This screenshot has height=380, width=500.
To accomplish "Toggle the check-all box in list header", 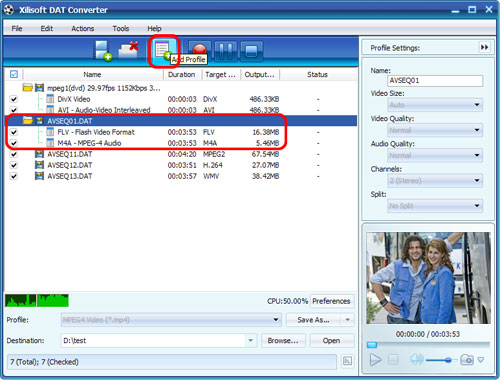I will tap(14, 74).
